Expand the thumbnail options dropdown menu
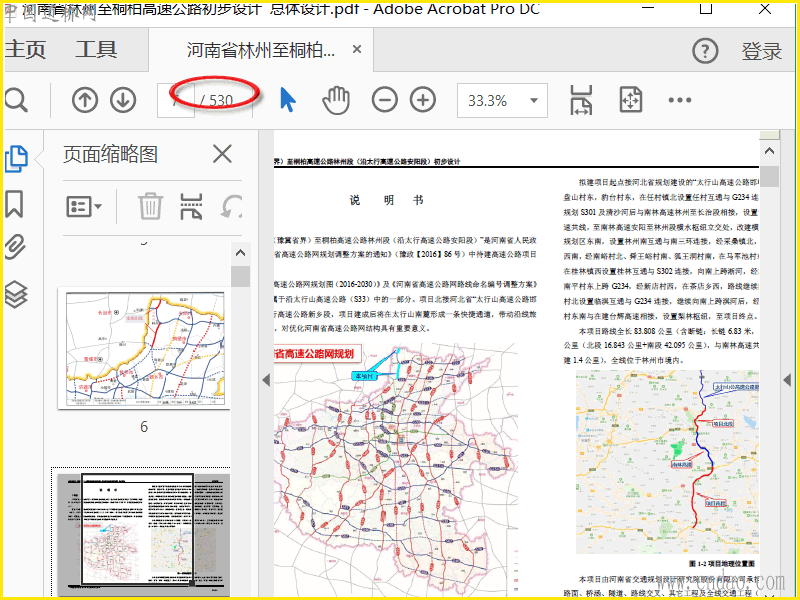The image size is (800, 600). click(85, 207)
